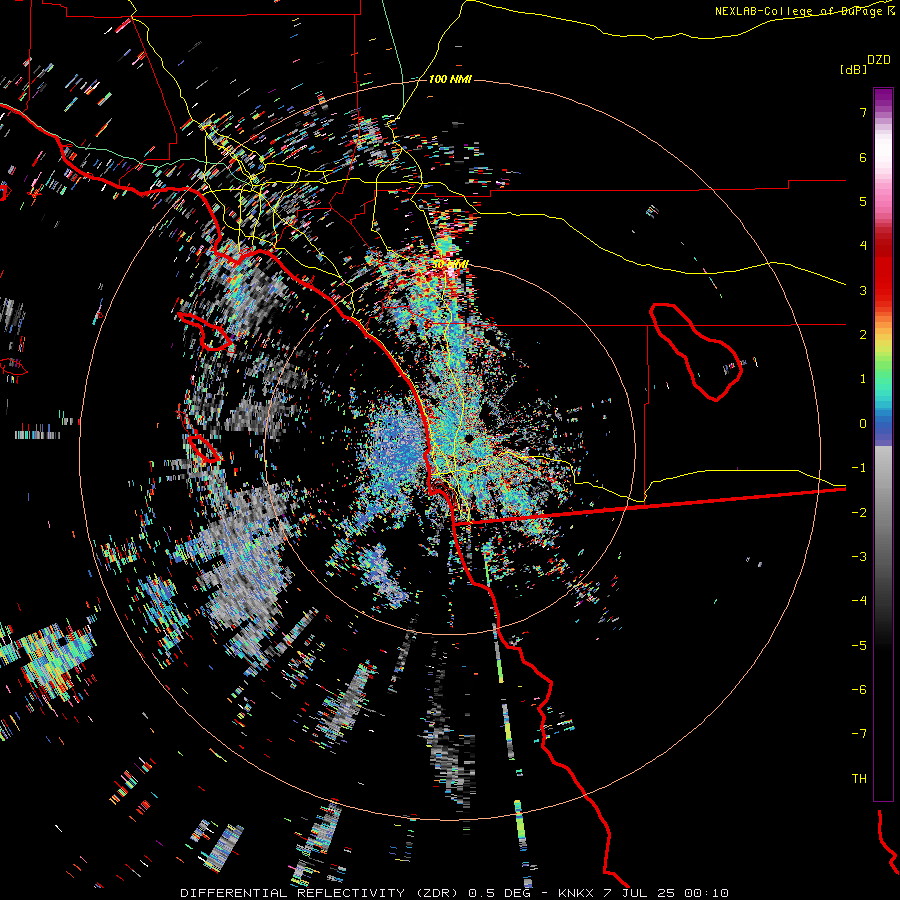Screen dimensions: 900x900
Task: Select the -3 dB scale label
Action: click(859, 557)
